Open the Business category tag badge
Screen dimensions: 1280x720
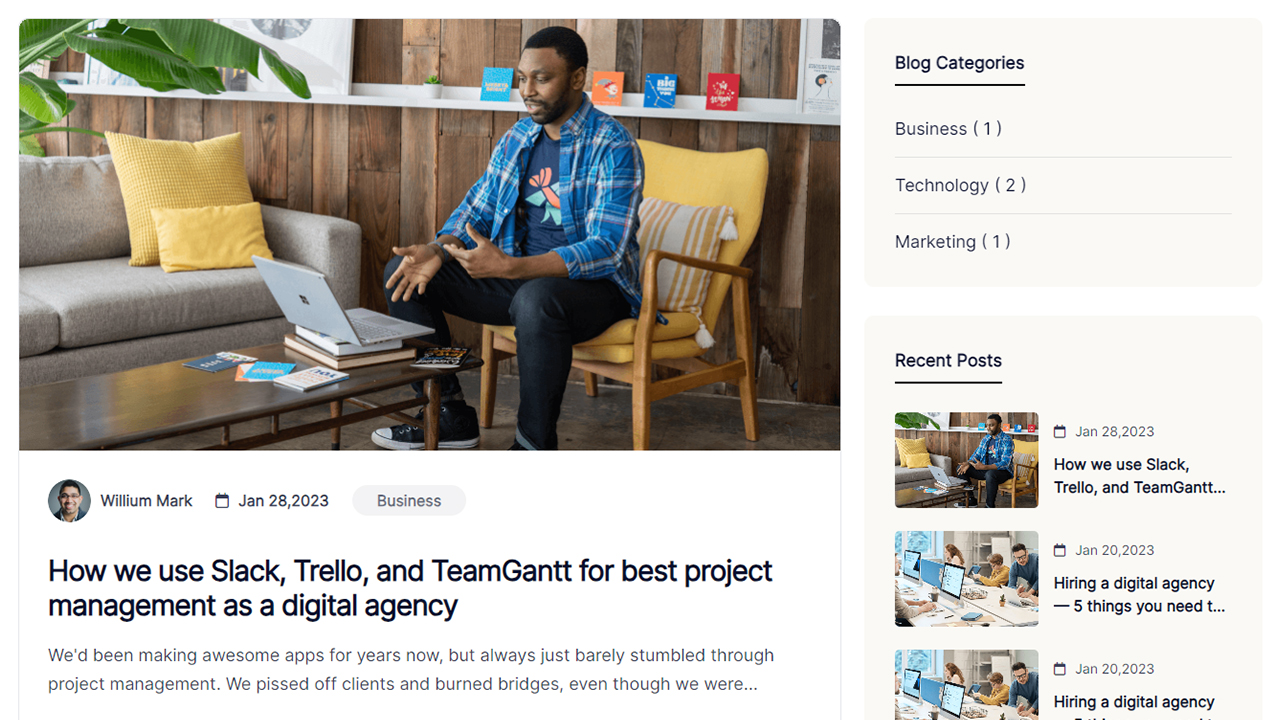coord(409,501)
